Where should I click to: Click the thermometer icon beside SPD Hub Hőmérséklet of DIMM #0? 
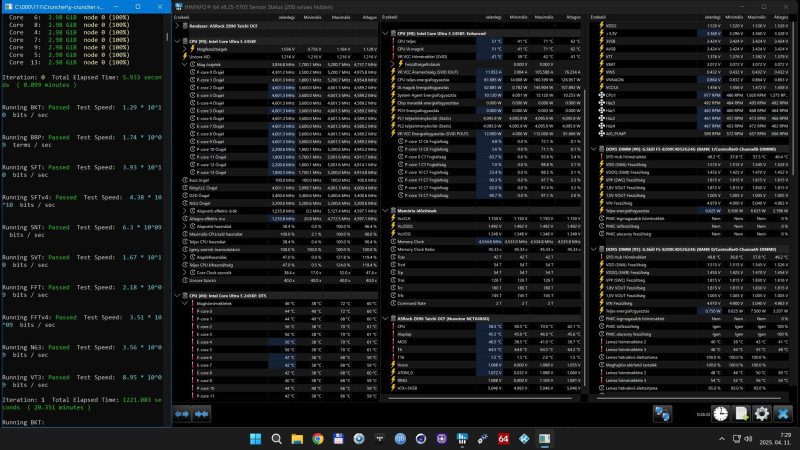[x=602, y=157]
